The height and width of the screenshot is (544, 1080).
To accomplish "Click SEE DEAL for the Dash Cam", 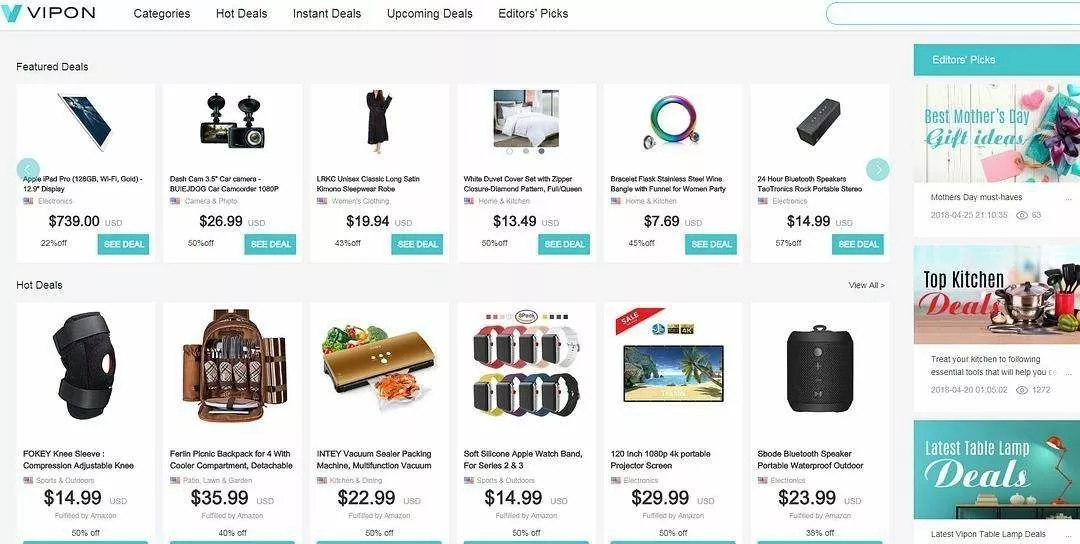I will tap(270, 244).
